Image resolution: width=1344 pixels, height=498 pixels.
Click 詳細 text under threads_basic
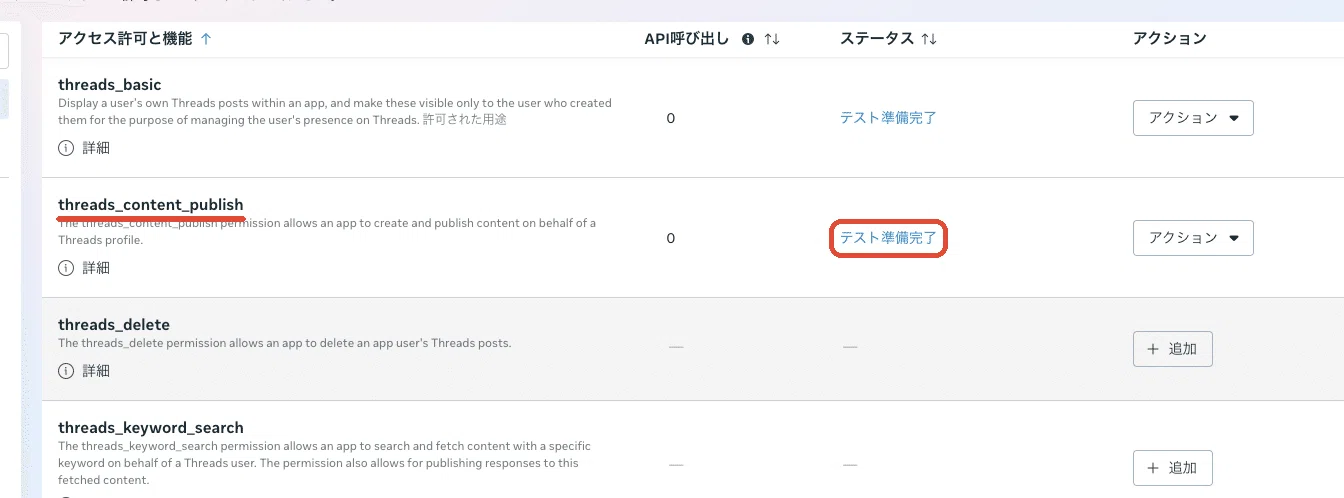tap(96, 148)
